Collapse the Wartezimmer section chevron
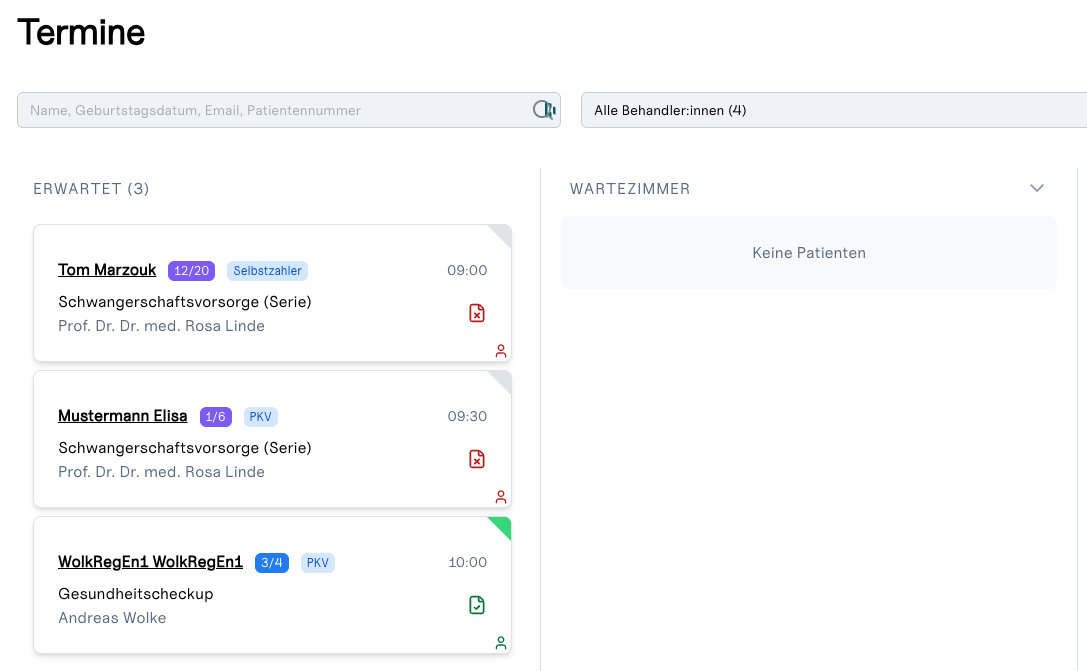The width and height of the screenshot is (1087, 671). tap(1036, 188)
